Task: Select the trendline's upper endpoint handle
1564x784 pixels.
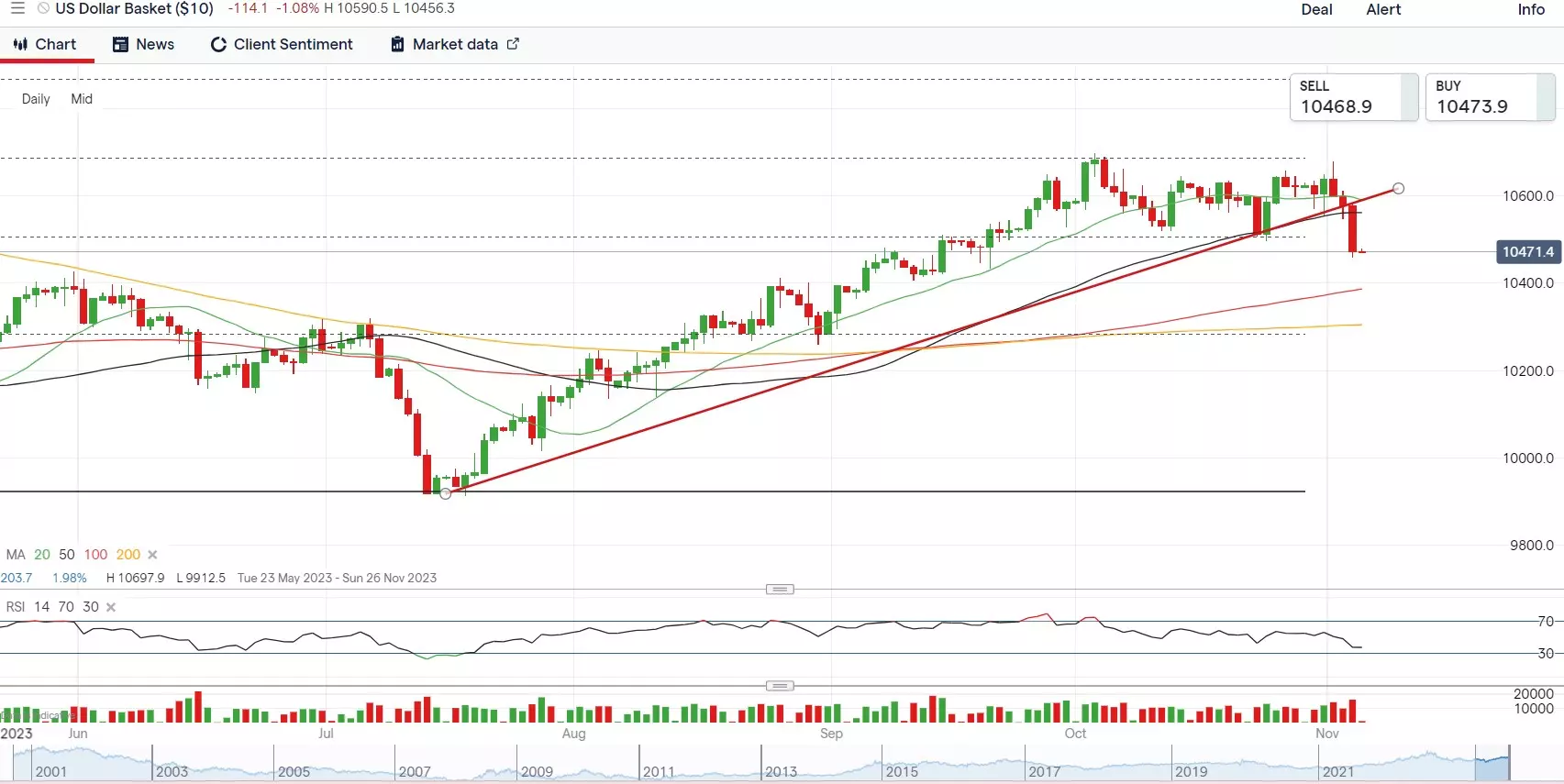Action: pyautogui.click(x=1398, y=189)
